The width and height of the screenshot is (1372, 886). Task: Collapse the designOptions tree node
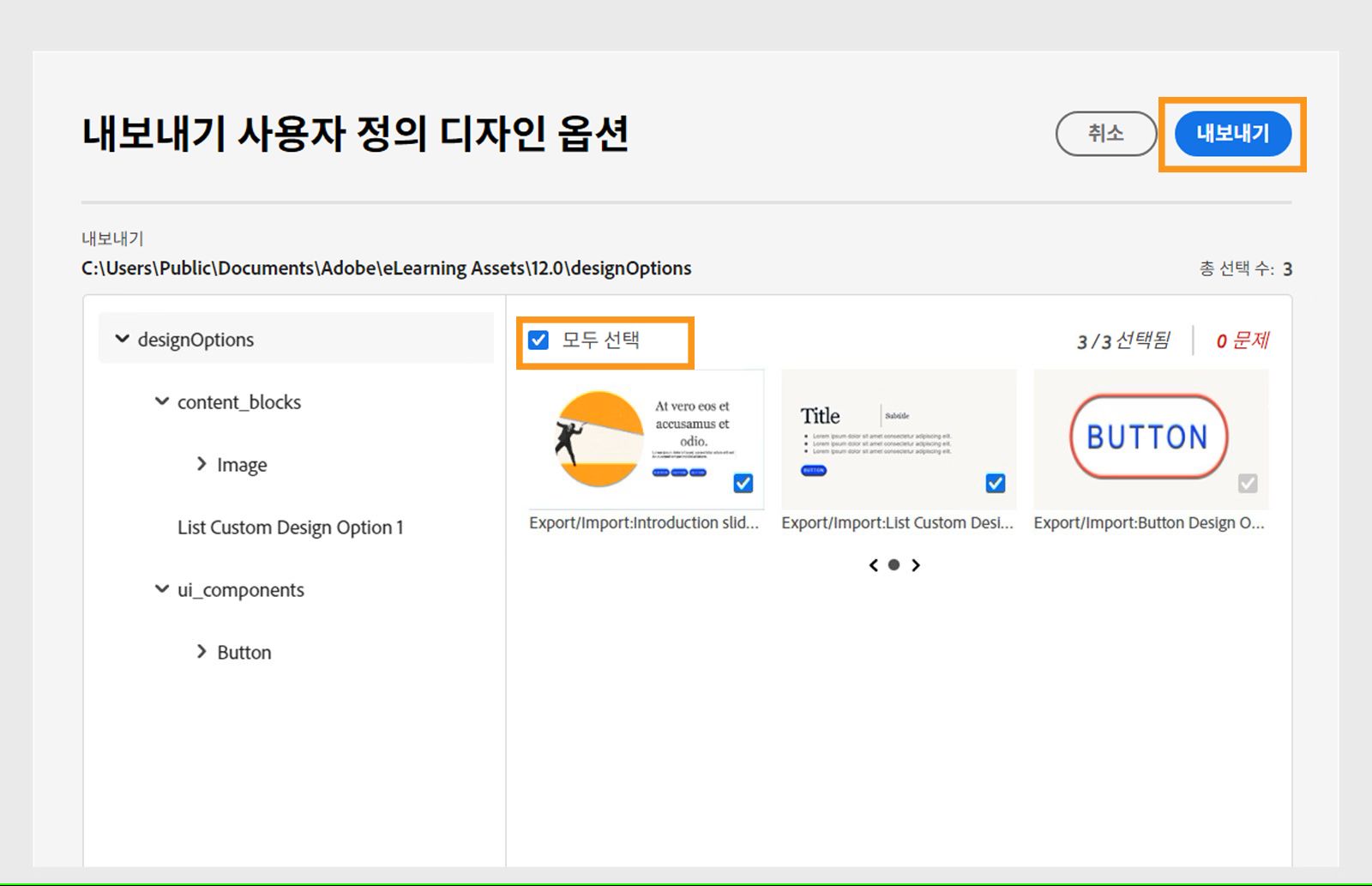coord(122,339)
